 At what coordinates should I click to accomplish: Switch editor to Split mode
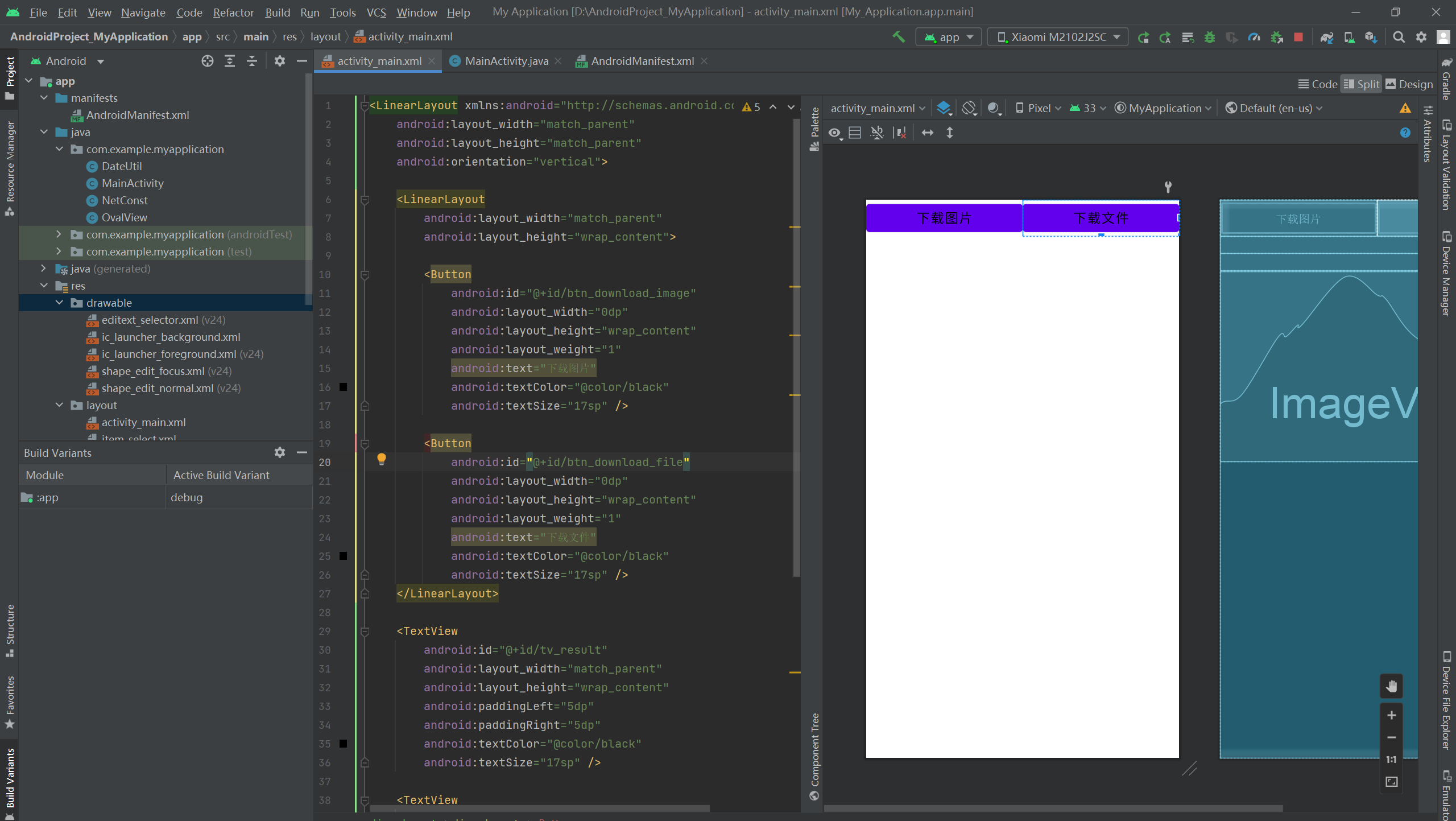tap(1361, 84)
